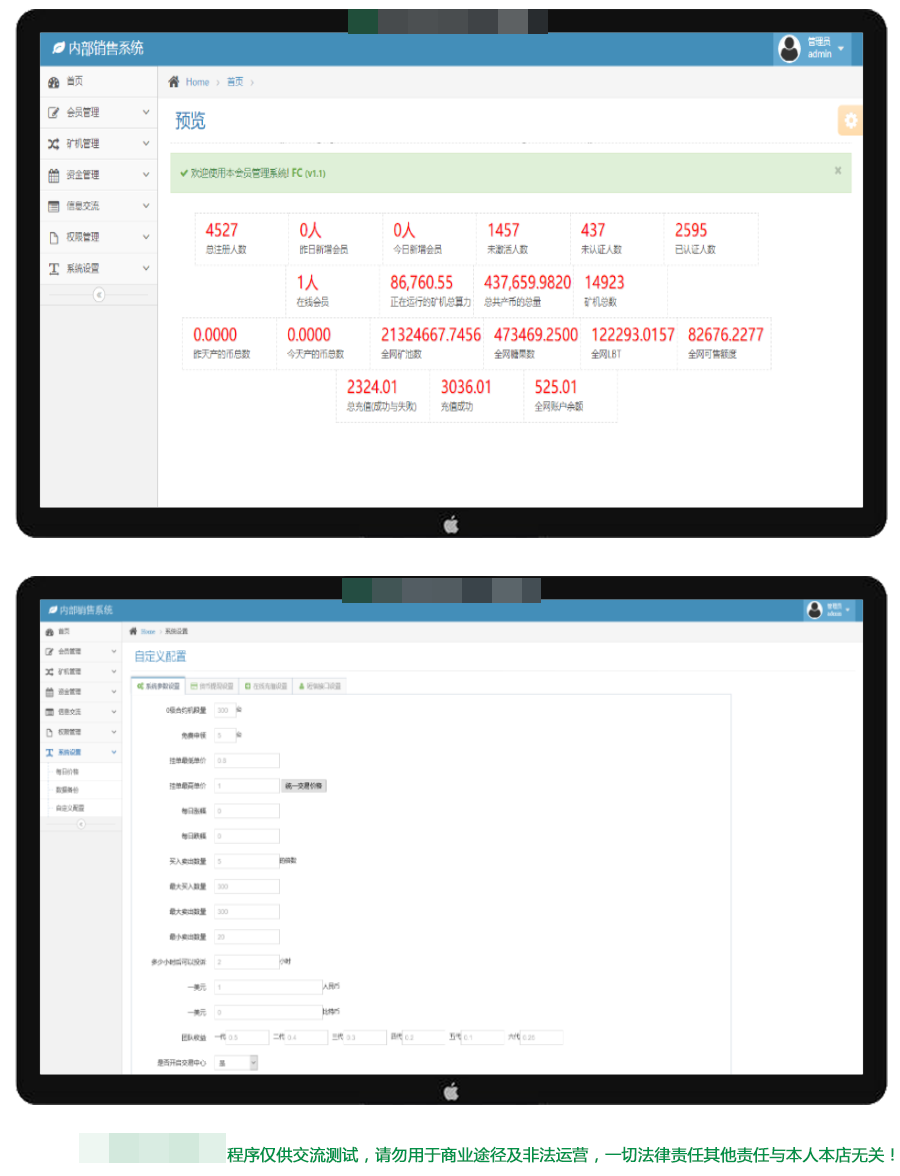Click 矿机管理 shuffle icon on 自定义配置 screen

click(50, 672)
